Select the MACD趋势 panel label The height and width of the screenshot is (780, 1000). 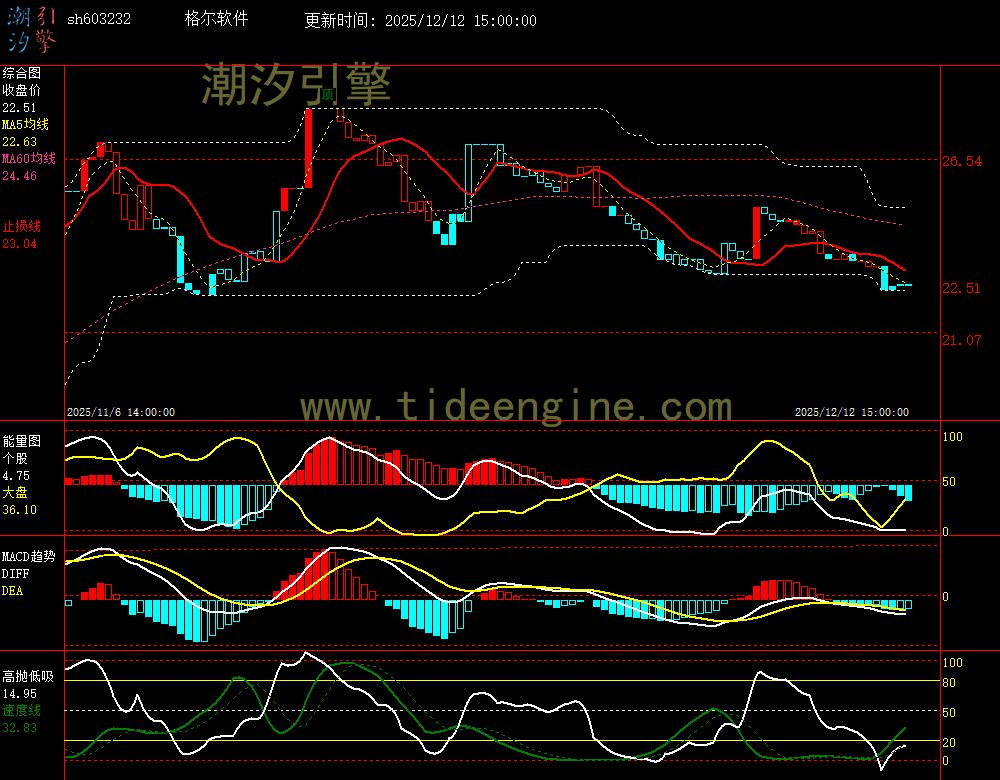tap(28, 556)
